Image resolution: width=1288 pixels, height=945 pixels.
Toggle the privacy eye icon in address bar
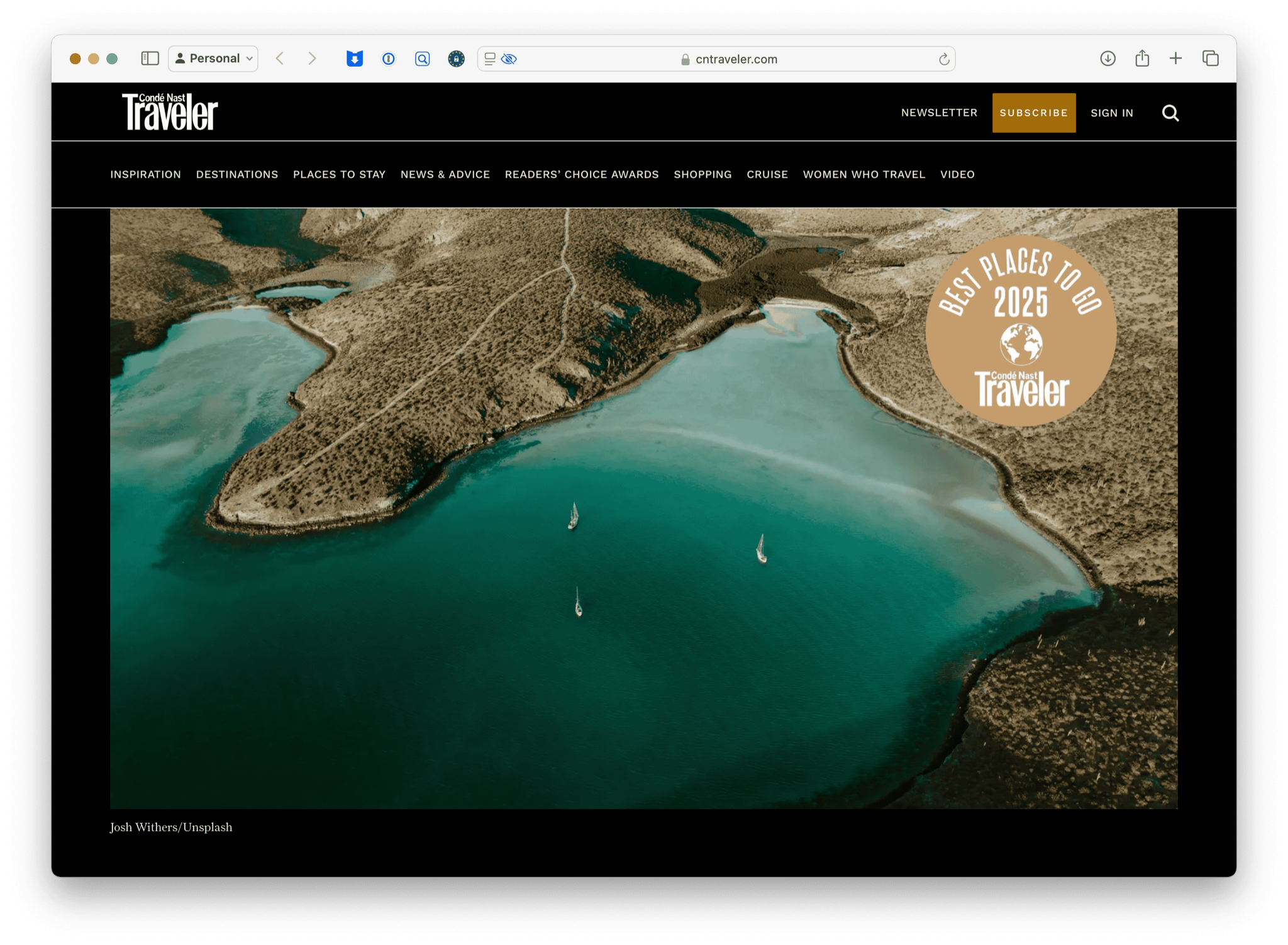click(x=509, y=59)
